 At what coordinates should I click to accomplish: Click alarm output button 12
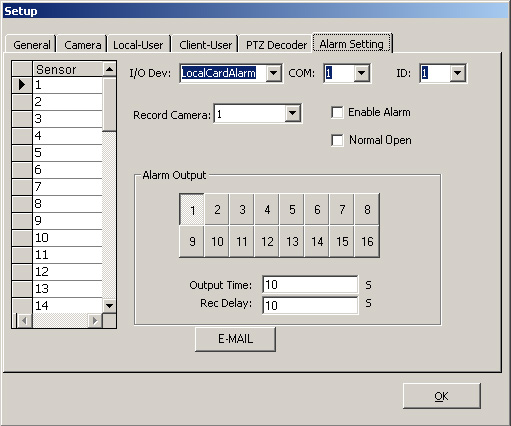[267, 241]
